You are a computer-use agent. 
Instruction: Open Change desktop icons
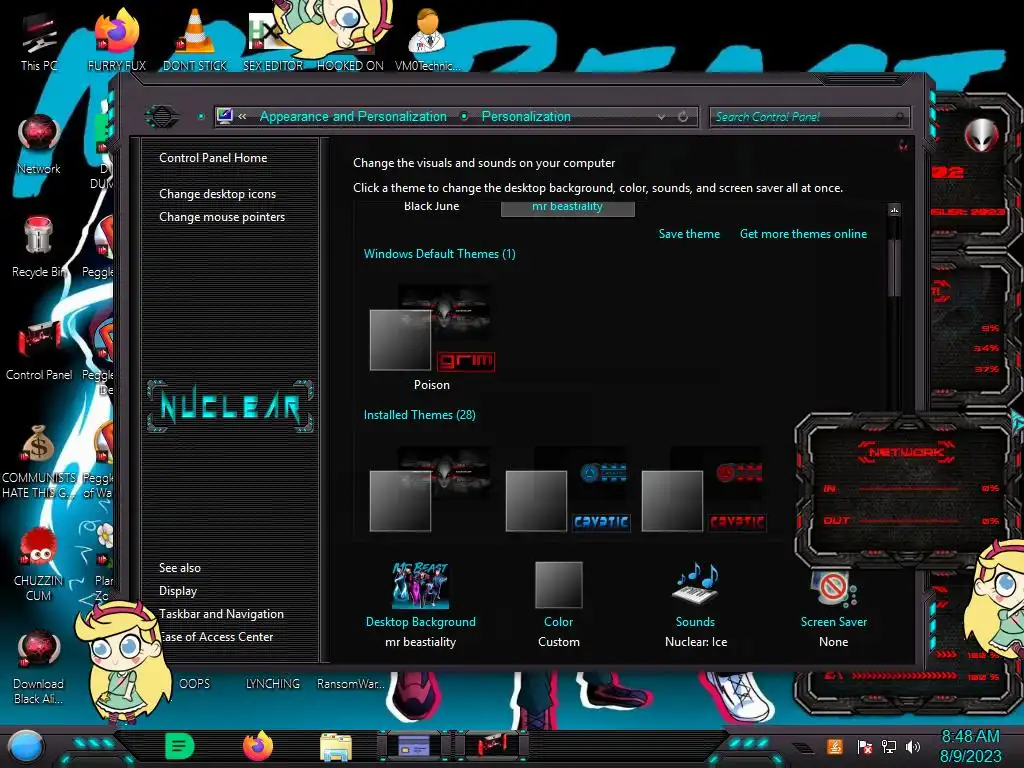[x=217, y=194]
